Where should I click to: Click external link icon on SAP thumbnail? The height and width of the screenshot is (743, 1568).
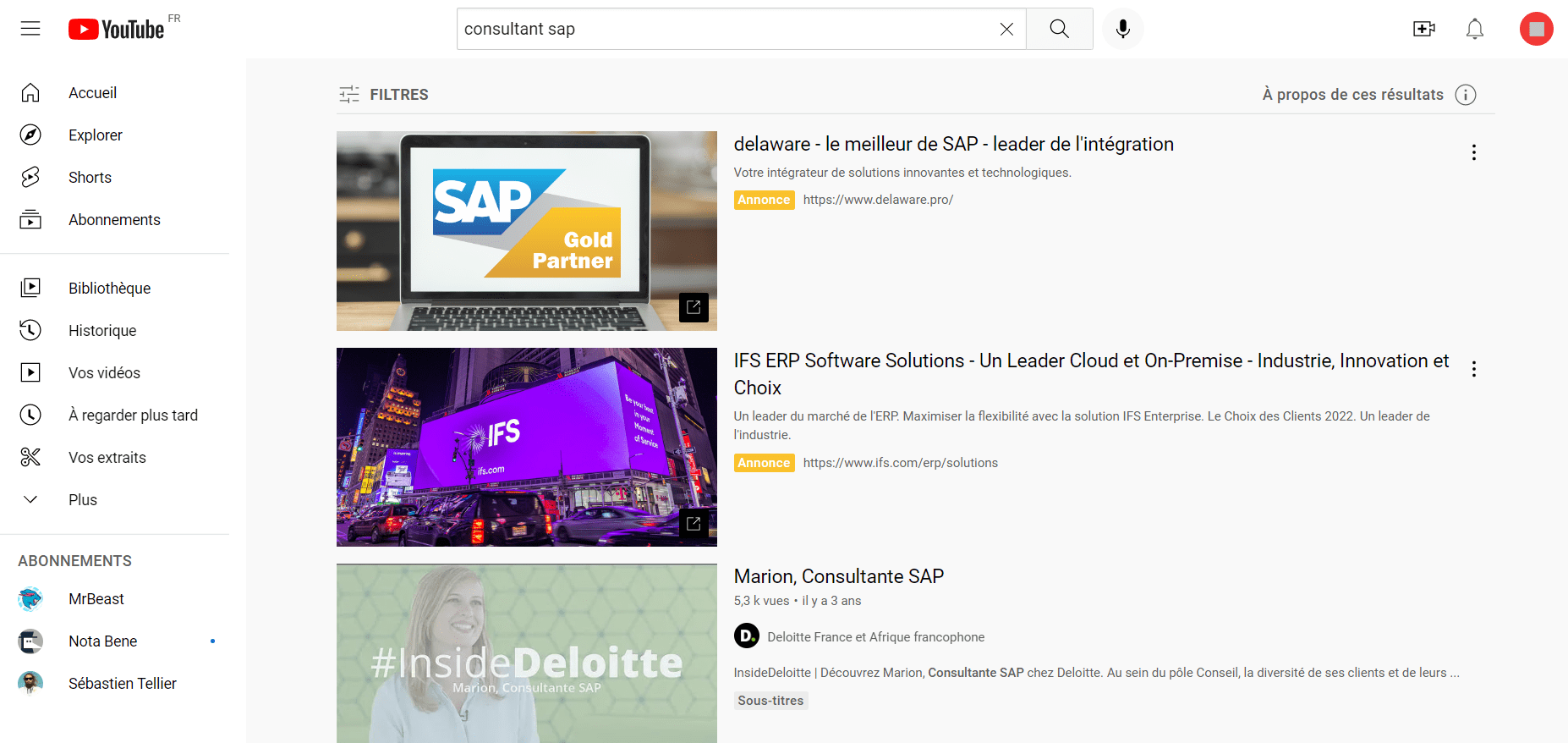pyautogui.click(x=694, y=307)
